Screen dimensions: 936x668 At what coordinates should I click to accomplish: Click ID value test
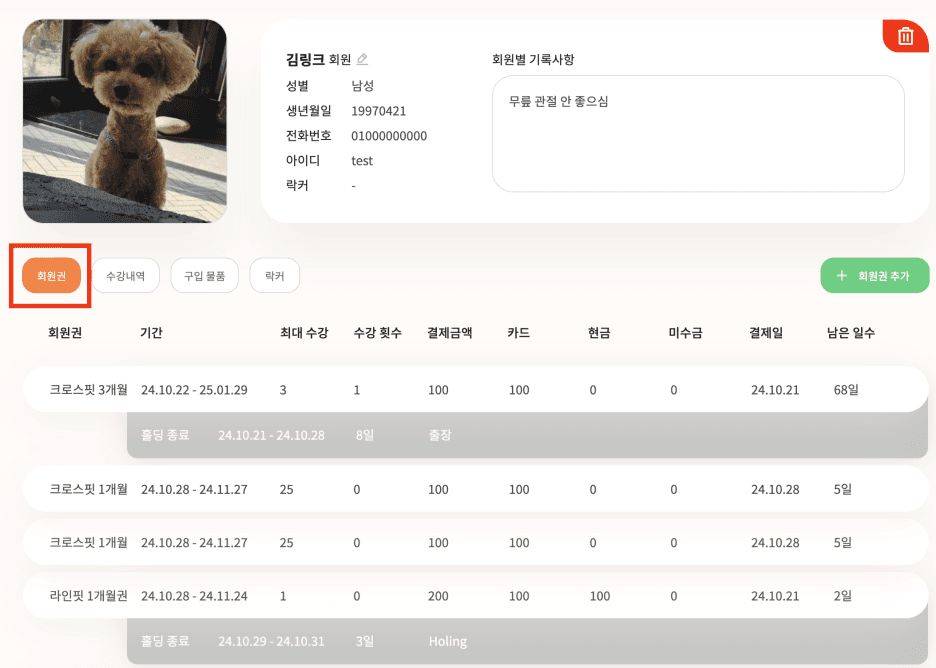(362, 161)
